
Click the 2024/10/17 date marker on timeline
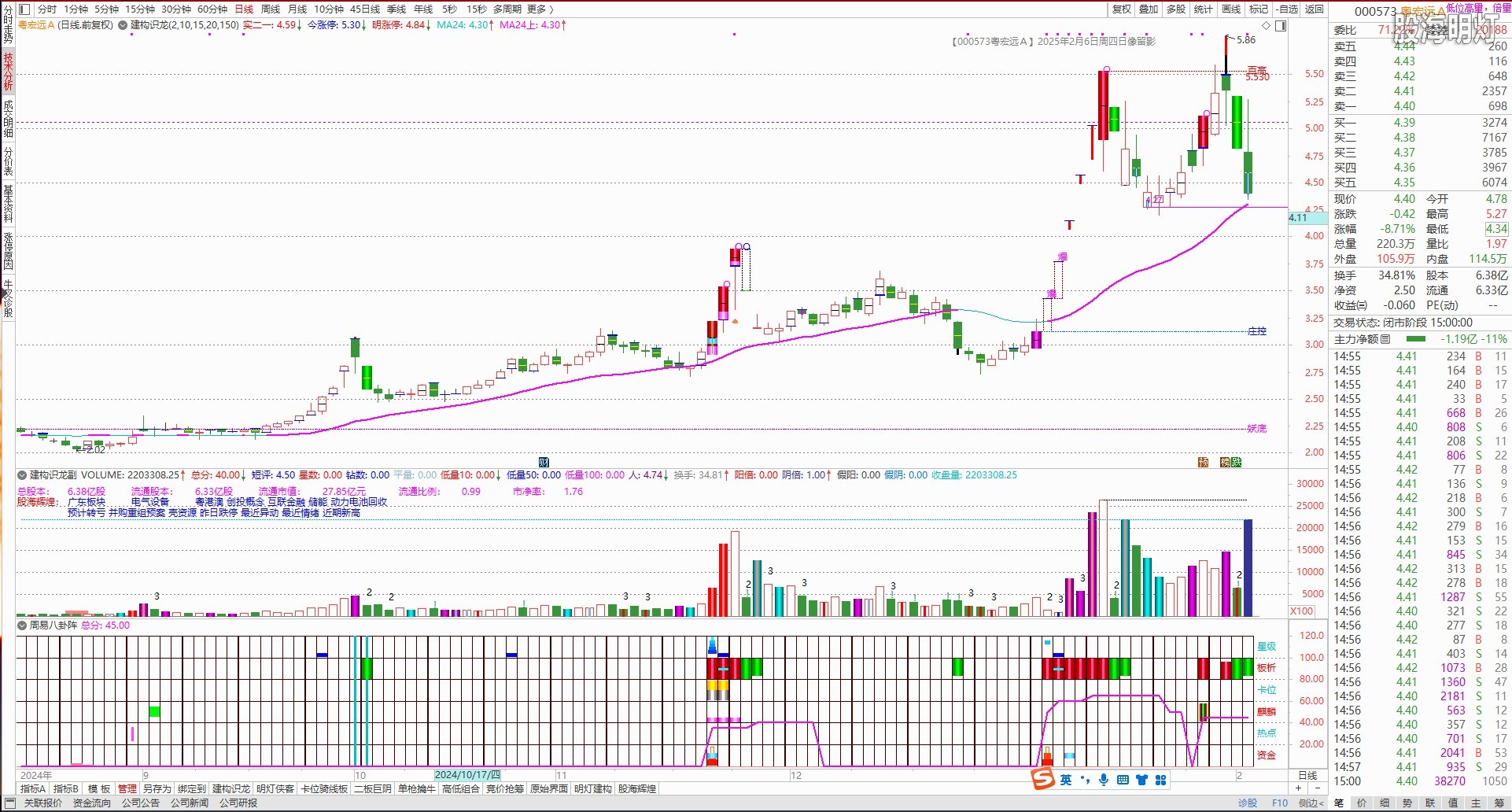(467, 776)
